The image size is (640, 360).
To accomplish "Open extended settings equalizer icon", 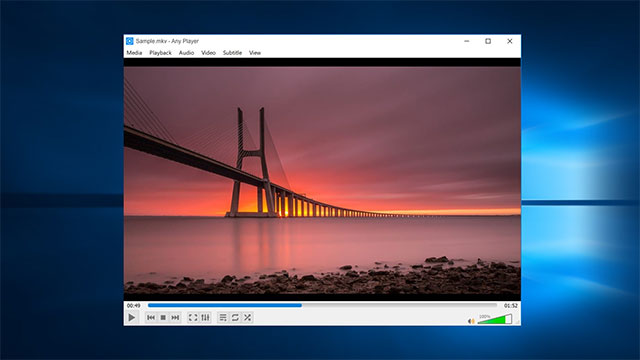I will (x=205, y=318).
